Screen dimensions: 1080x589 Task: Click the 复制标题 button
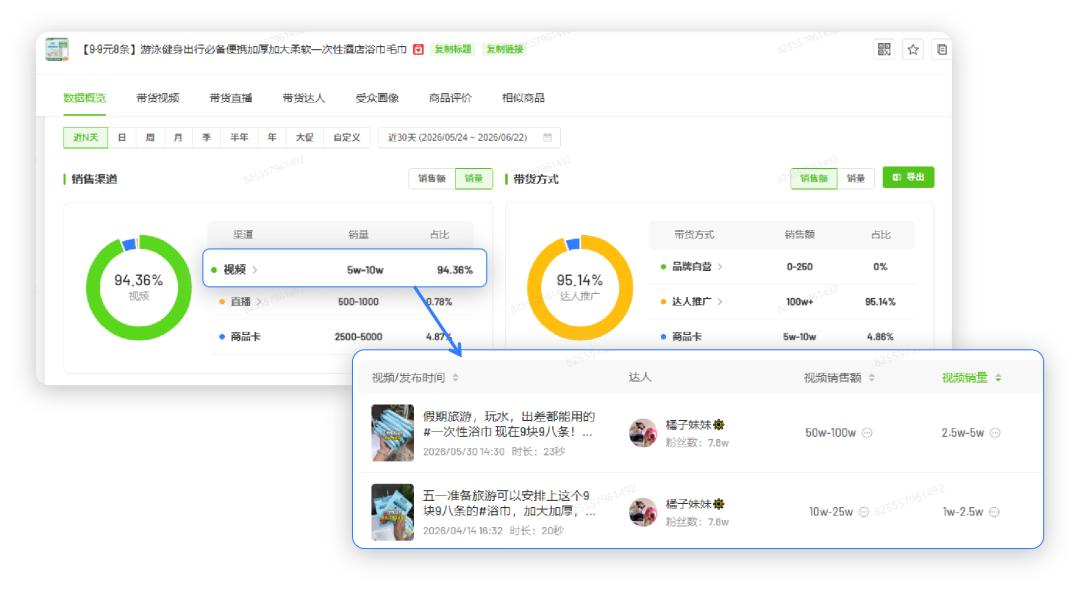(453, 49)
